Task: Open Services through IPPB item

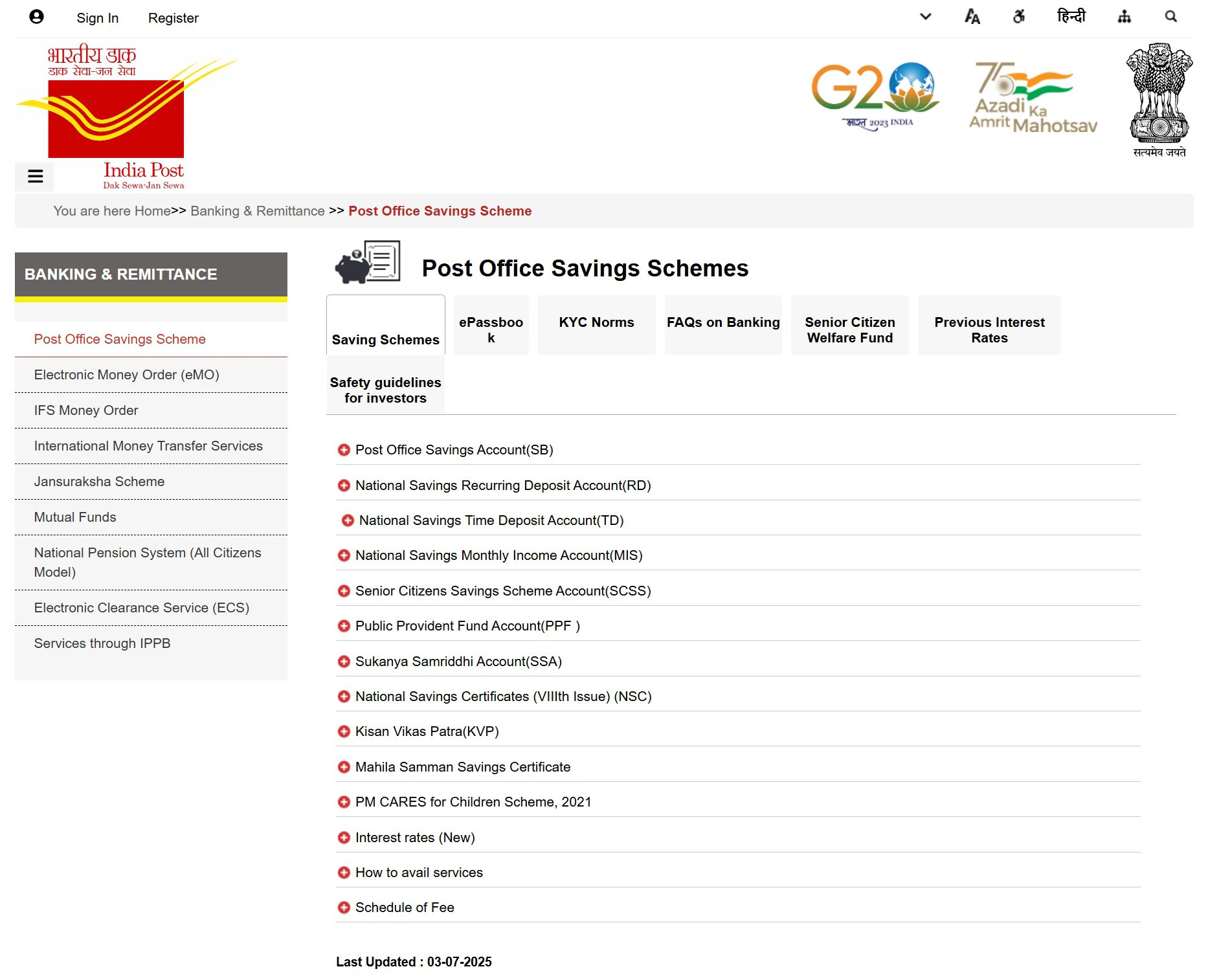Action: (x=151, y=643)
